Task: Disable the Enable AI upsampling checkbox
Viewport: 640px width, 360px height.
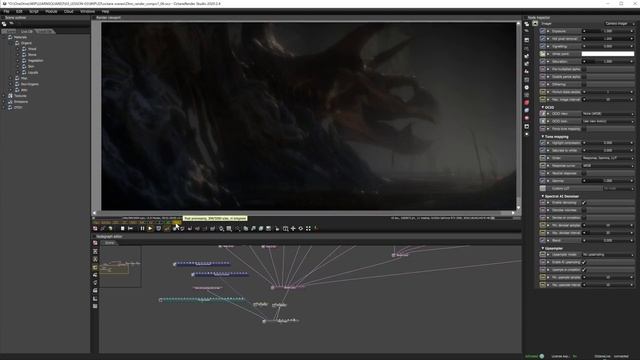Action: (584, 262)
